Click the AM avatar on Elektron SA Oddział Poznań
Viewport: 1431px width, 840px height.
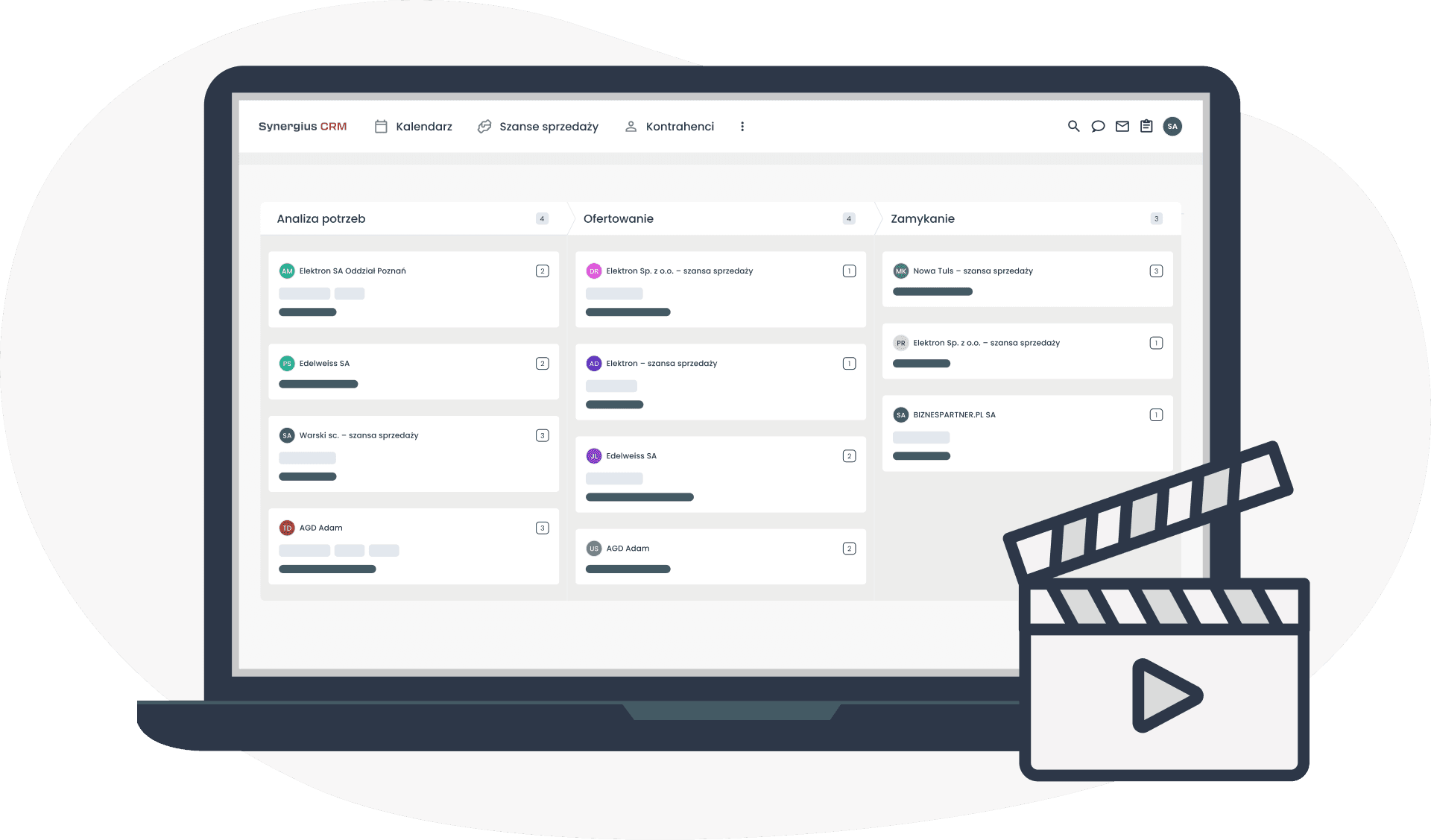point(287,271)
